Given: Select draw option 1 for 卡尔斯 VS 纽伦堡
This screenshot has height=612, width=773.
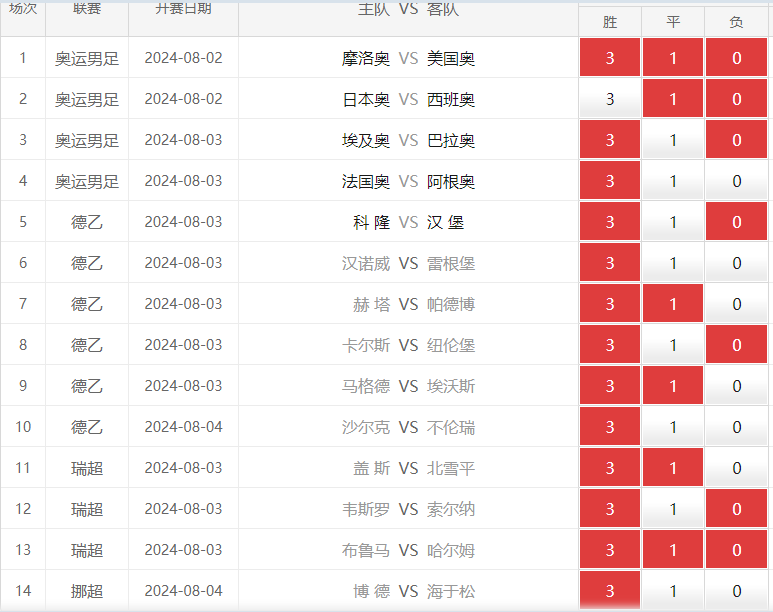Looking at the screenshot, I should [673, 344].
